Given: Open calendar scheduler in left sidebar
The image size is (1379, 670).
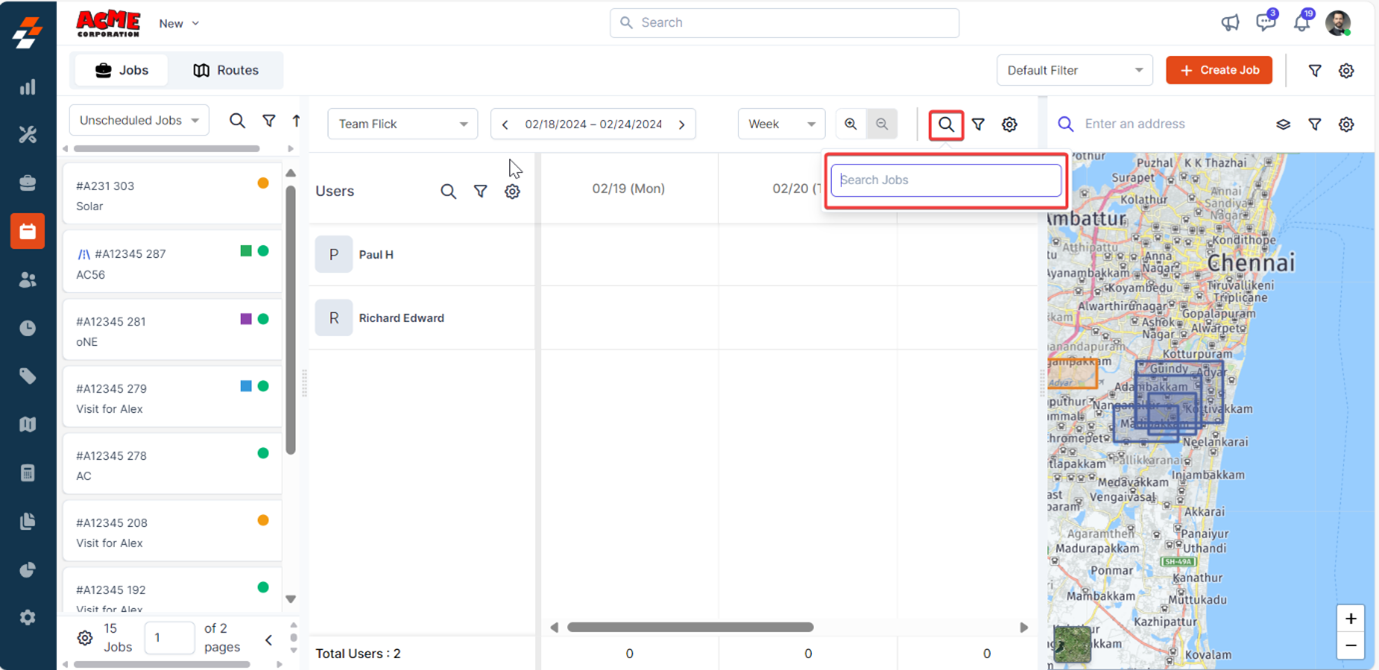Looking at the screenshot, I should click(x=27, y=231).
